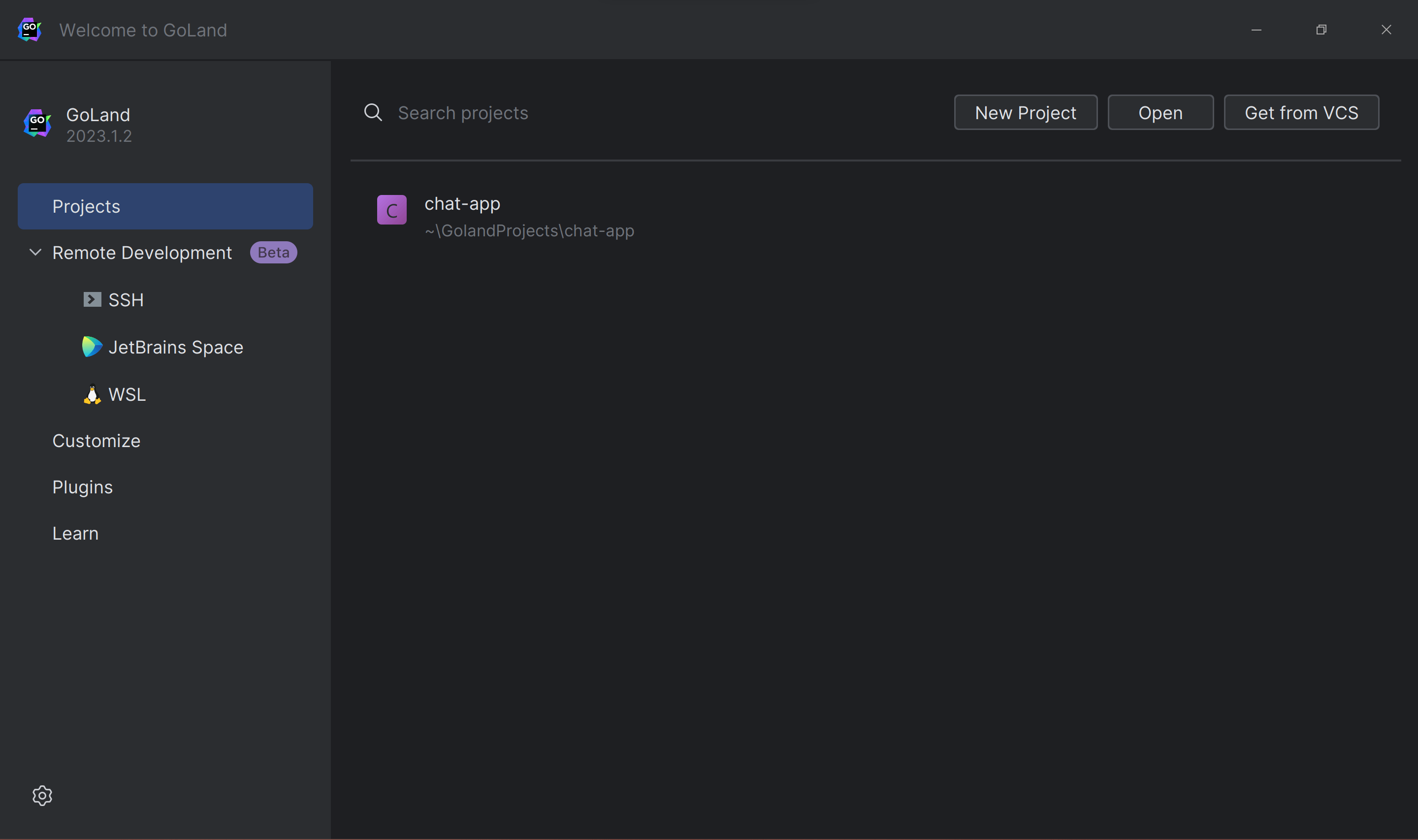The height and width of the screenshot is (840, 1418).
Task: Go to the Plugins section
Action: point(83,487)
